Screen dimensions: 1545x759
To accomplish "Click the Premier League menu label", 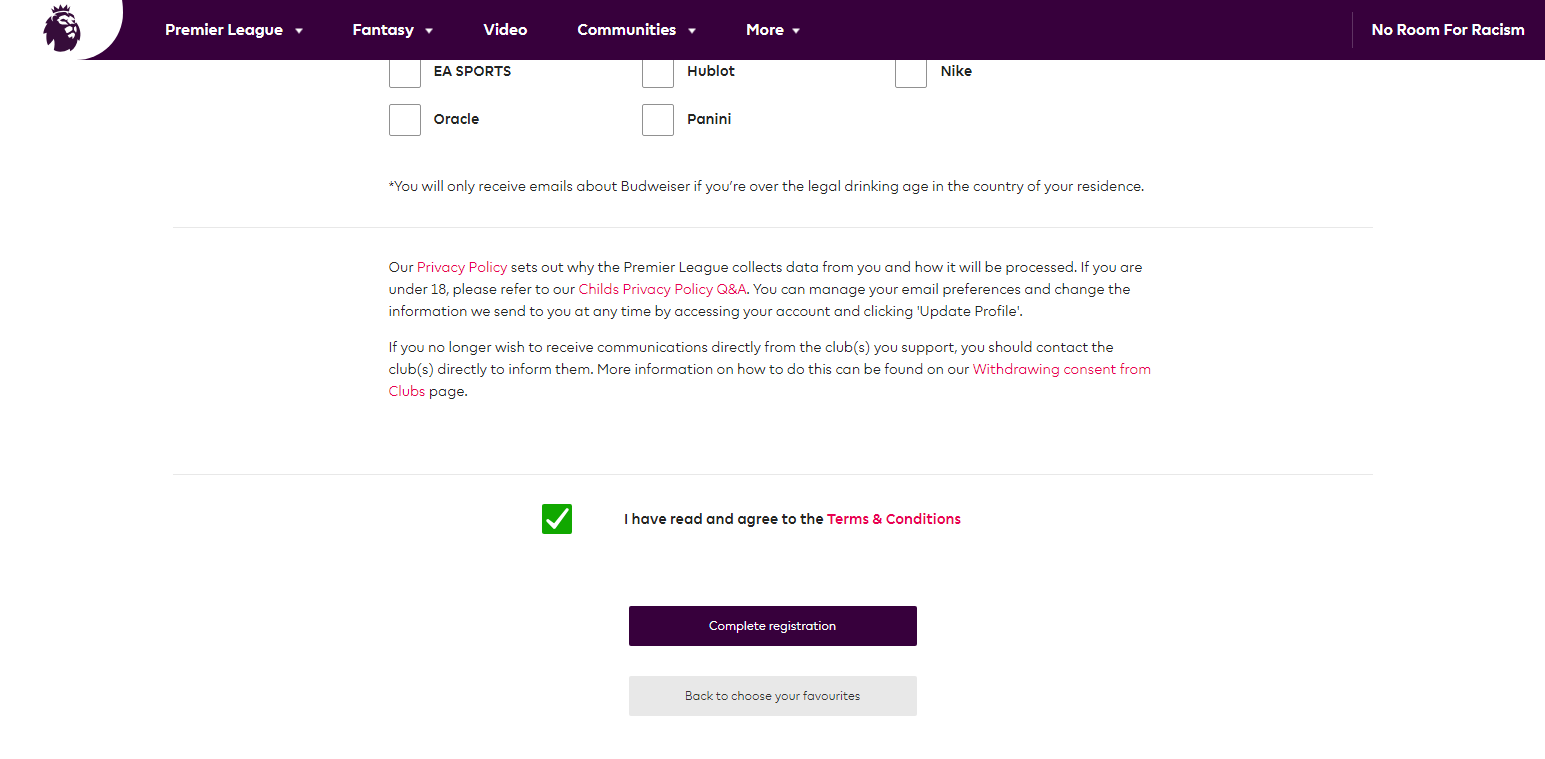I will pyautogui.click(x=224, y=30).
